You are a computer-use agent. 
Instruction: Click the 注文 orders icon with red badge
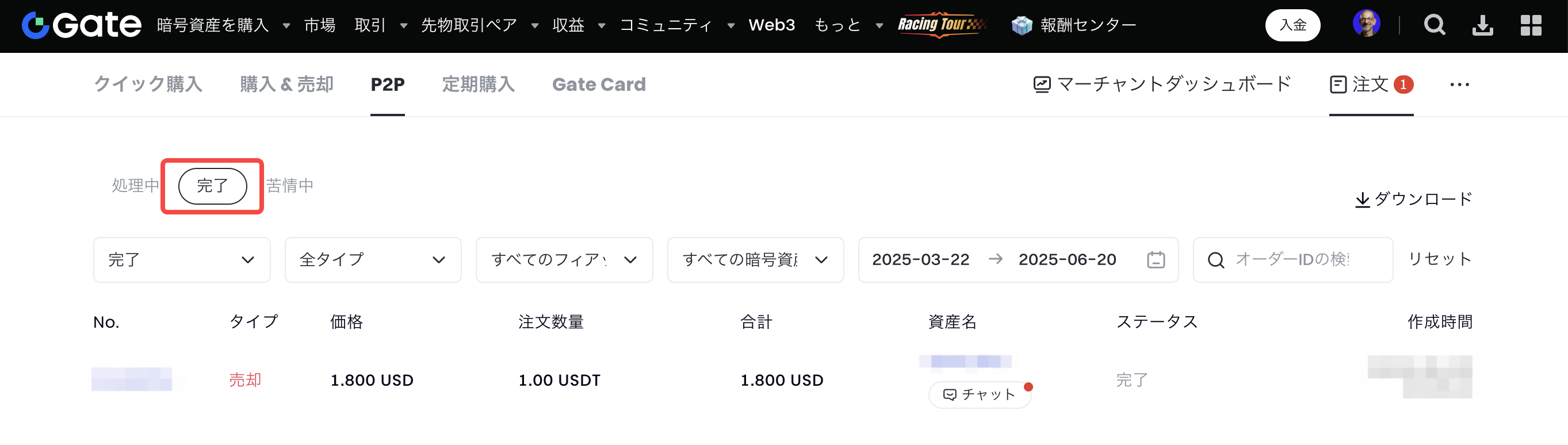pos(1338,84)
